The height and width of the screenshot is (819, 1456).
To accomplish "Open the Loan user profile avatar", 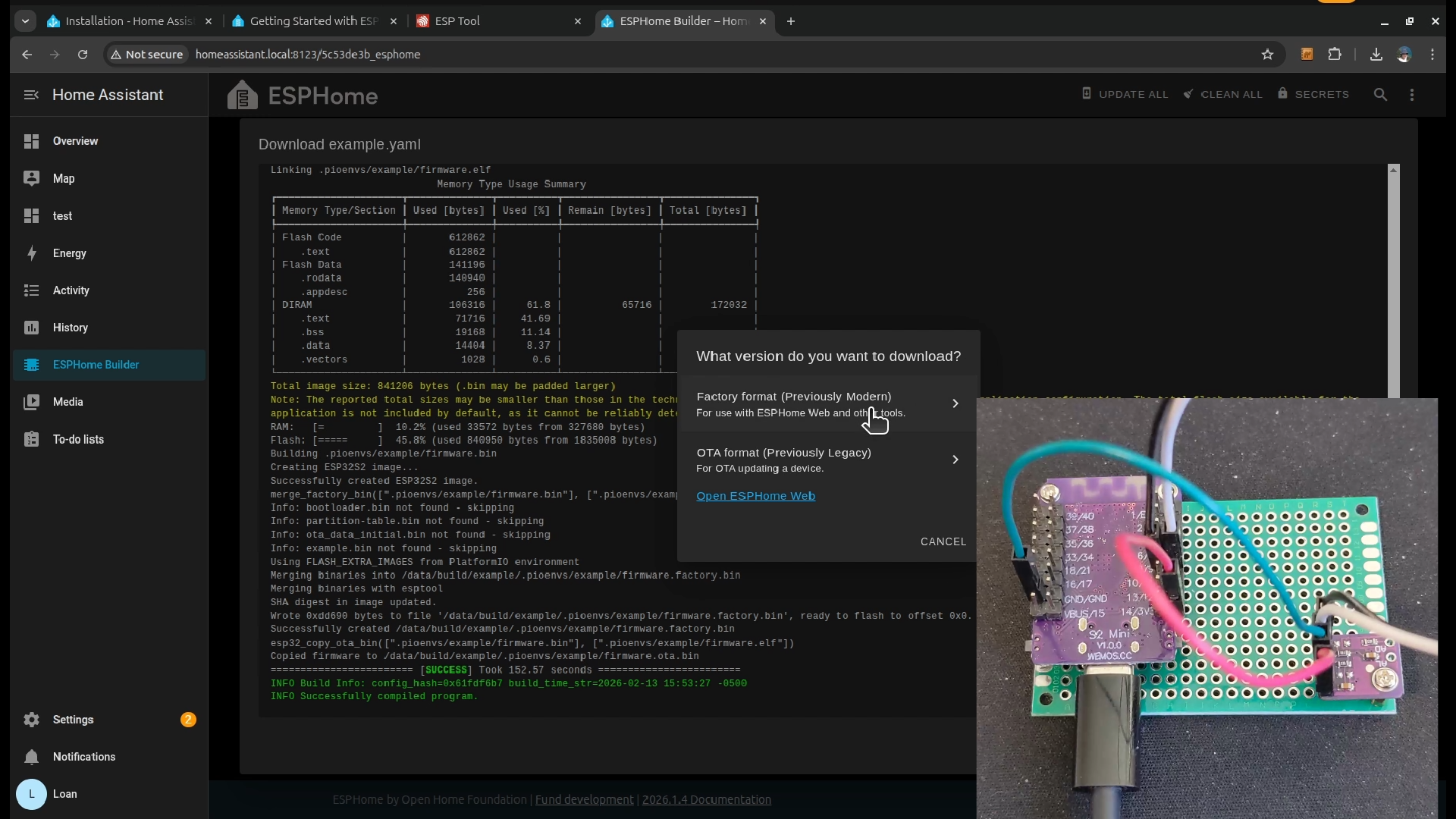I will click(31, 794).
